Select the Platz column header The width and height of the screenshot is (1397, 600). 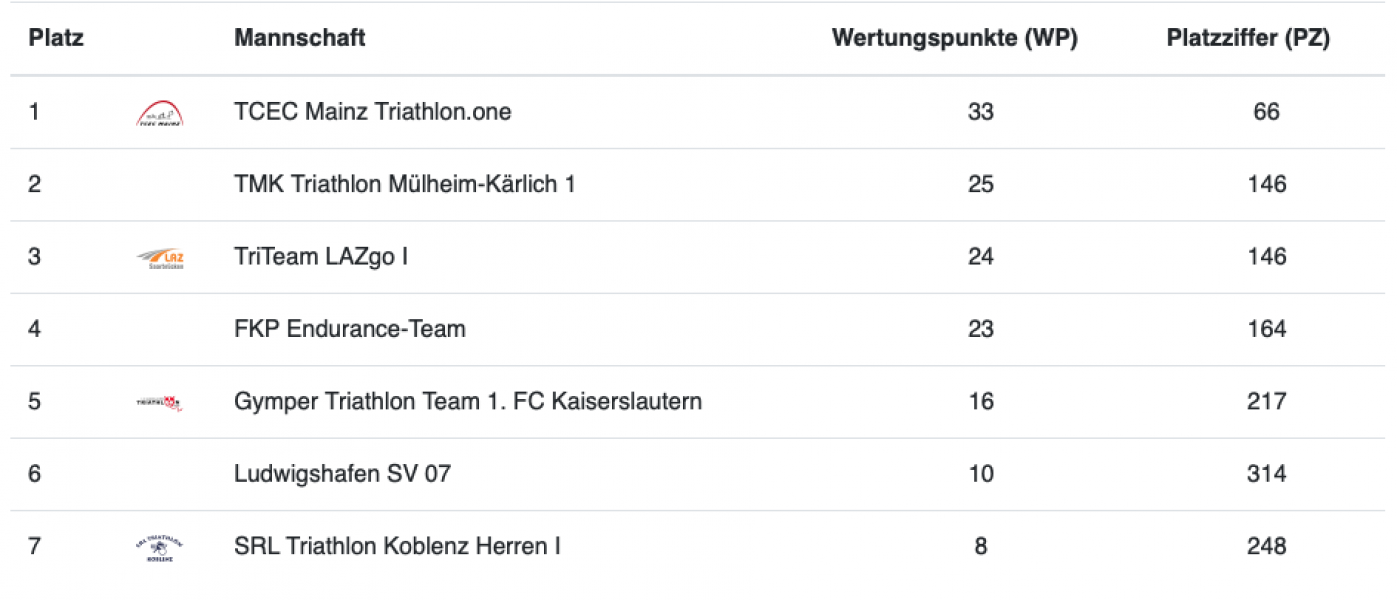56,39
